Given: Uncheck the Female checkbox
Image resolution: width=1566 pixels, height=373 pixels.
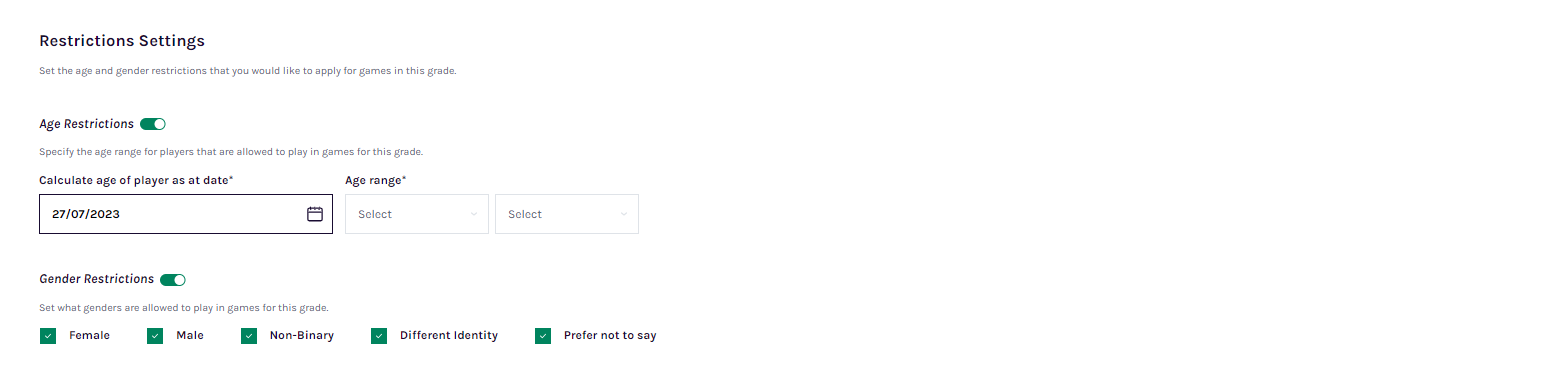Looking at the screenshot, I should [48, 336].
